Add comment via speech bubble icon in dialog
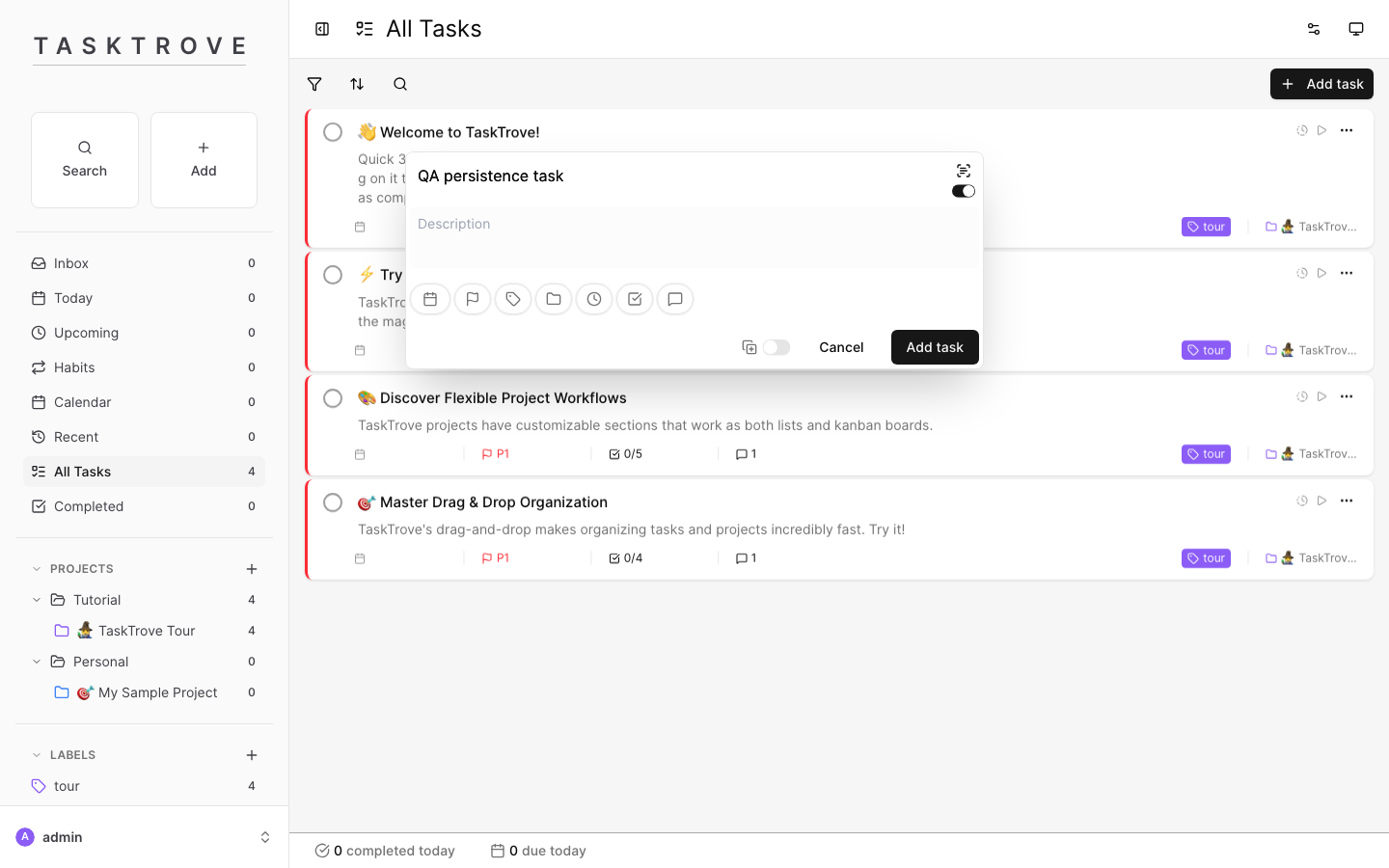Image resolution: width=1389 pixels, height=868 pixels. coord(675,299)
